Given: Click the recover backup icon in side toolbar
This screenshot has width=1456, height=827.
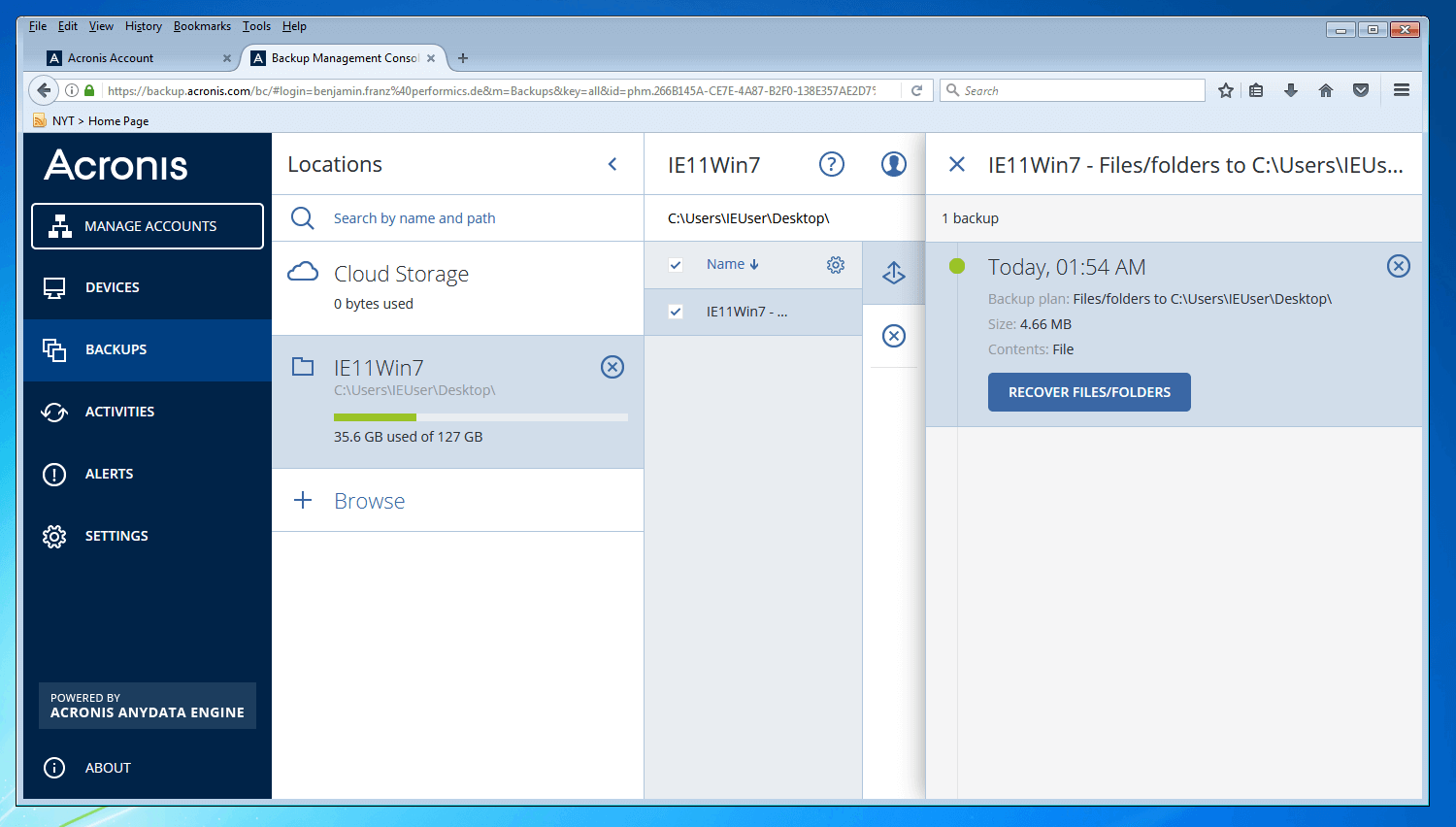Looking at the screenshot, I should pos(893,273).
